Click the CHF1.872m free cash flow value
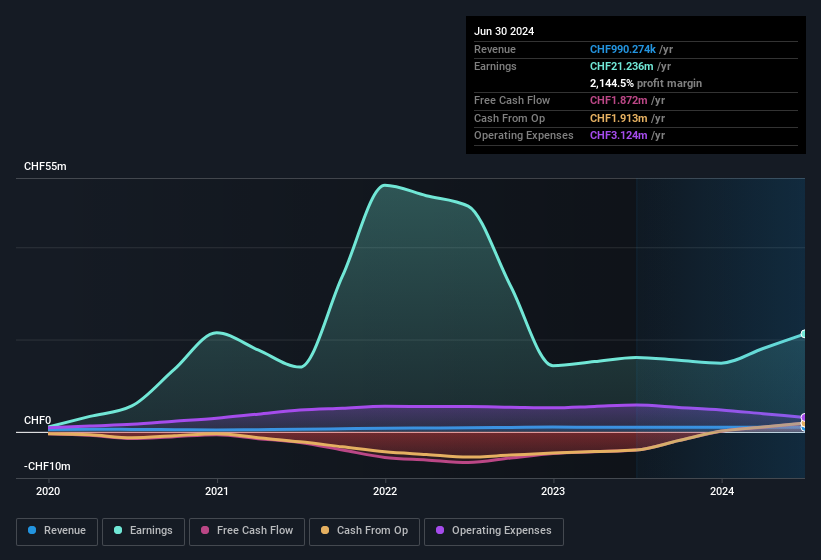This screenshot has height=560, width=821. 618,100
